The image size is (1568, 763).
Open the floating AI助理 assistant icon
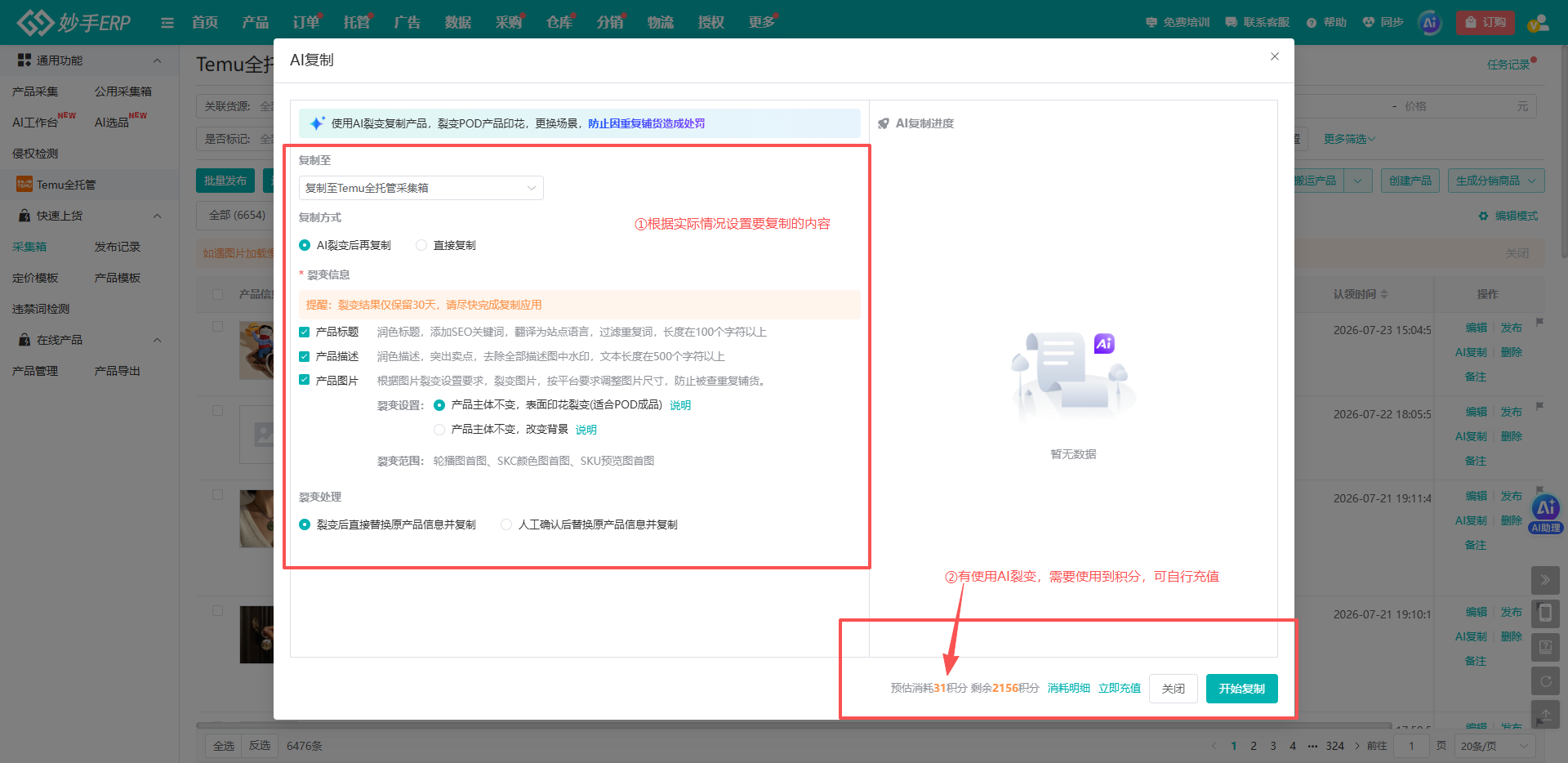(x=1546, y=515)
